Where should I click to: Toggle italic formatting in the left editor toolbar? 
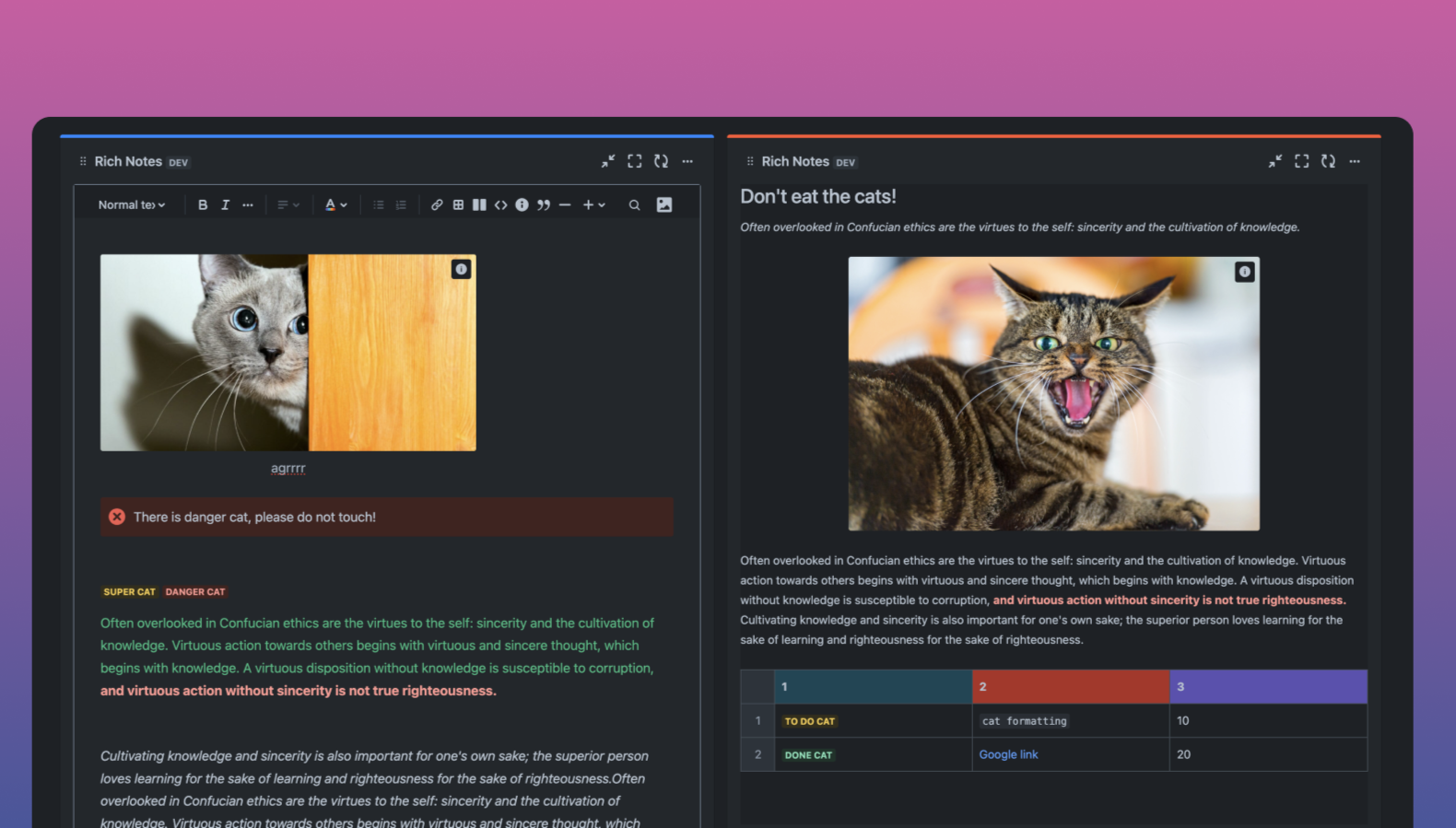(225, 204)
